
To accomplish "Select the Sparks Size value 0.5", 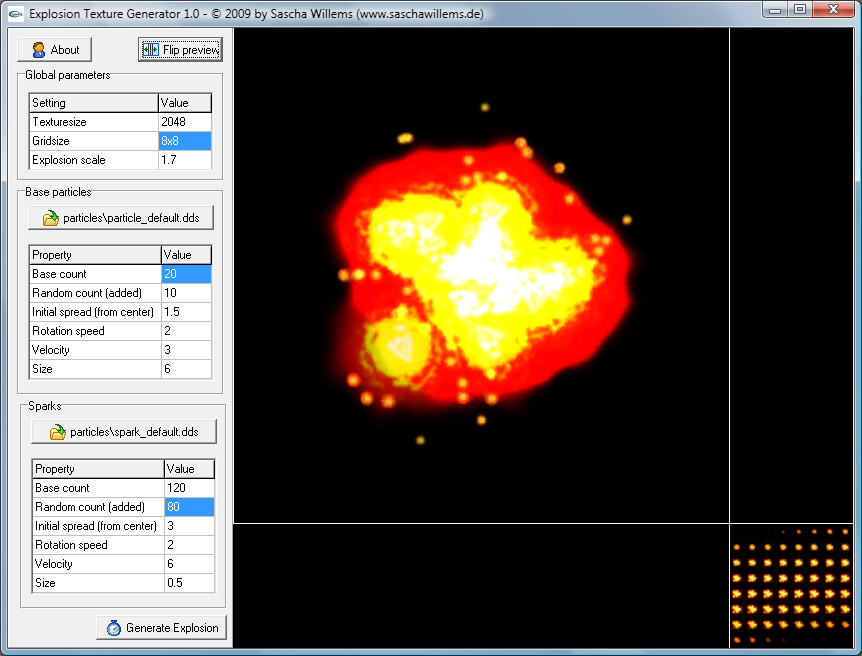I will [189, 583].
